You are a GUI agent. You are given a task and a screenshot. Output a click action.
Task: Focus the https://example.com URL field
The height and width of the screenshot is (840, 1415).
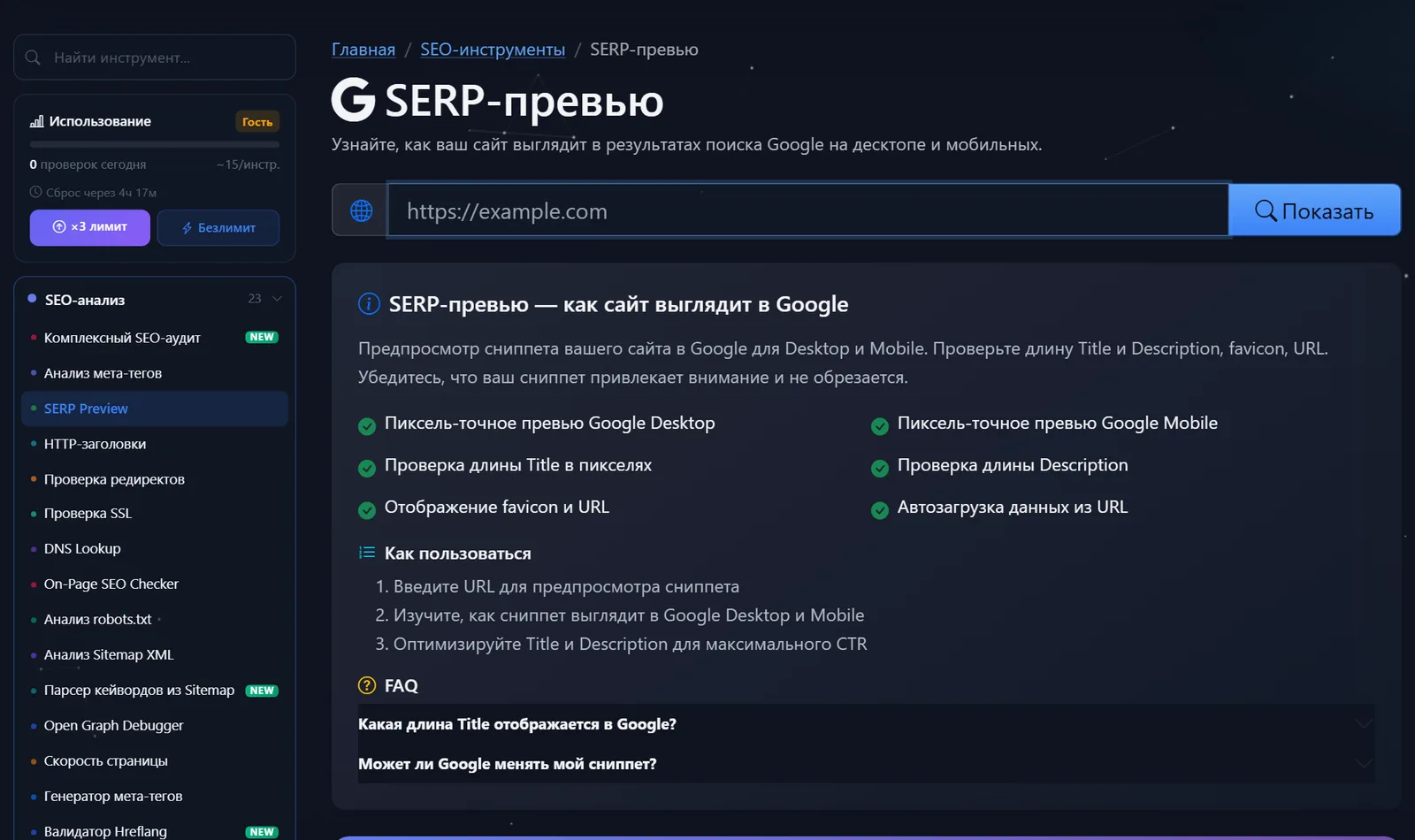[807, 210]
